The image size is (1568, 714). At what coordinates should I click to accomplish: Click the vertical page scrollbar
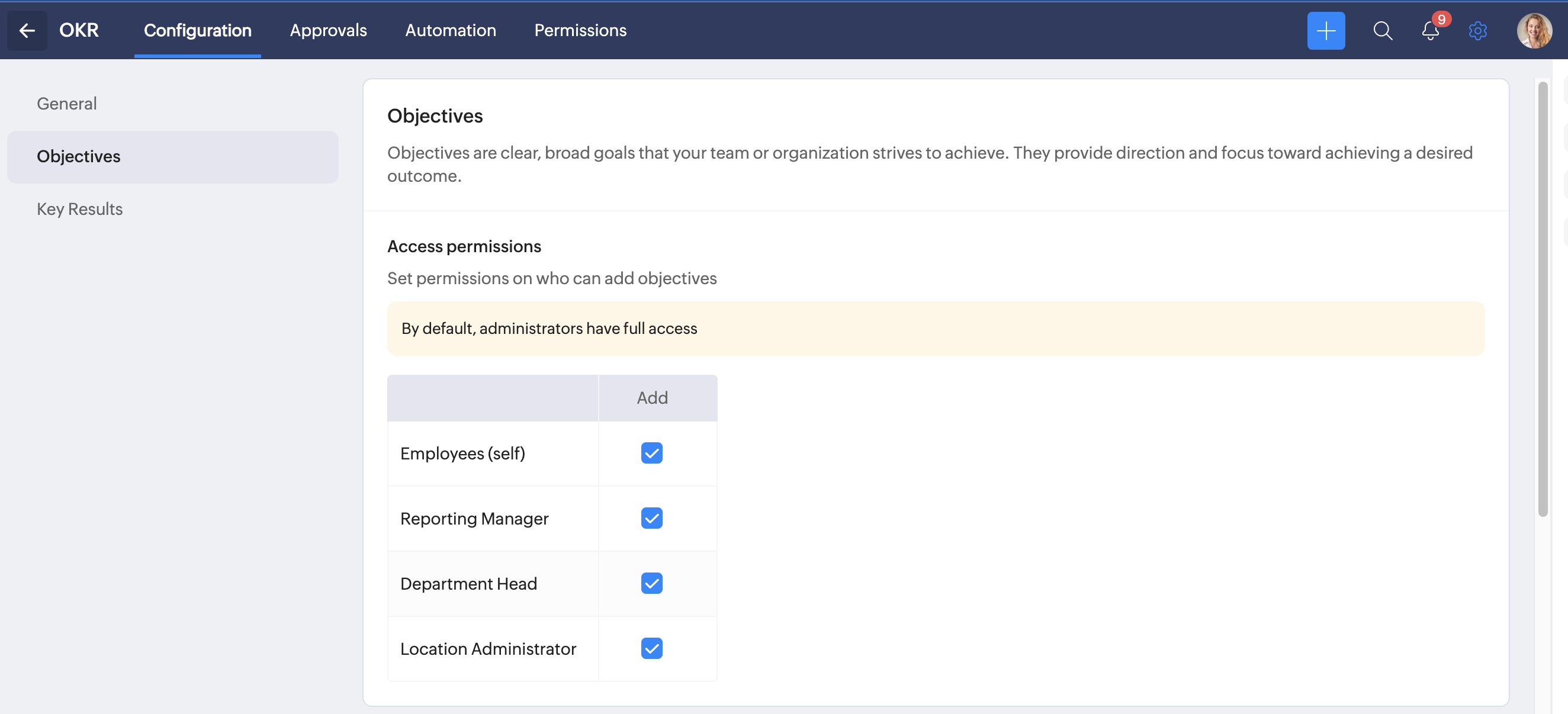(1542, 298)
